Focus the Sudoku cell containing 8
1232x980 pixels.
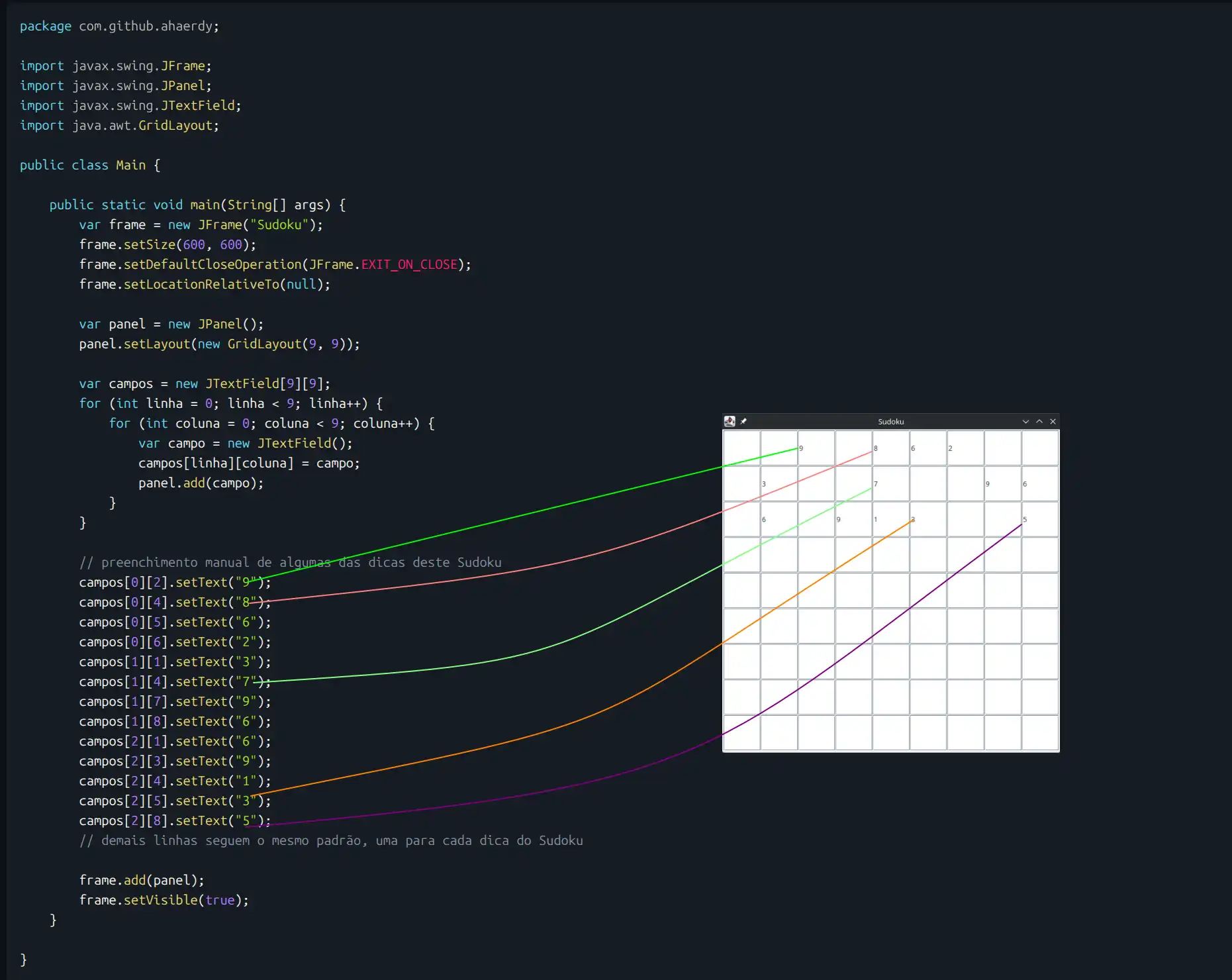click(891, 448)
